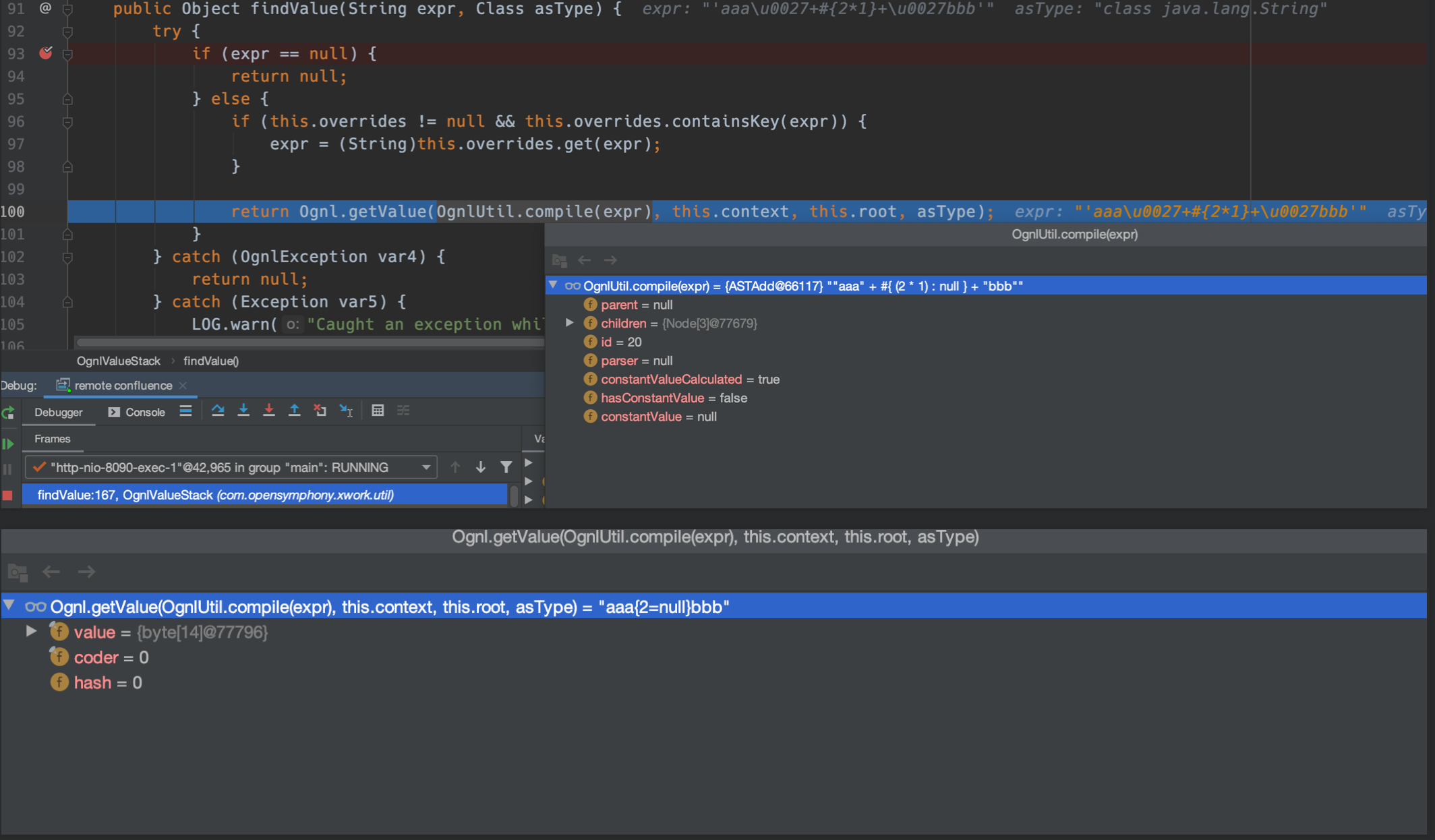Click the red Force Step Into icon

(269, 411)
